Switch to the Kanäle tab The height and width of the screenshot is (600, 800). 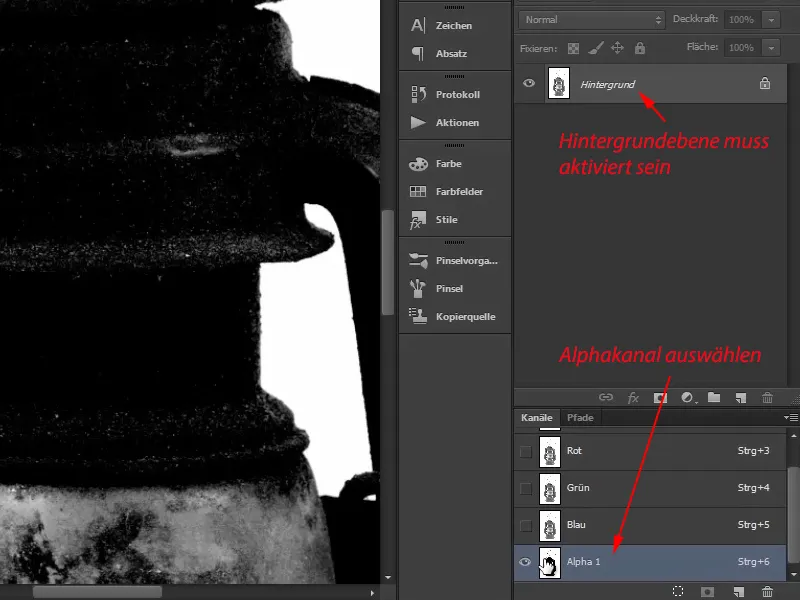[537, 417]
